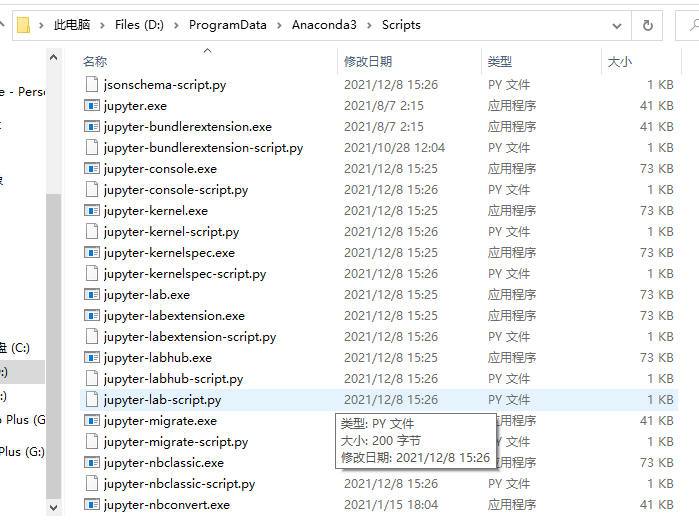The width and height of the screenshot is (699, 521).
Task: Sort files by 大小 column header
Action: pos(620,62)
